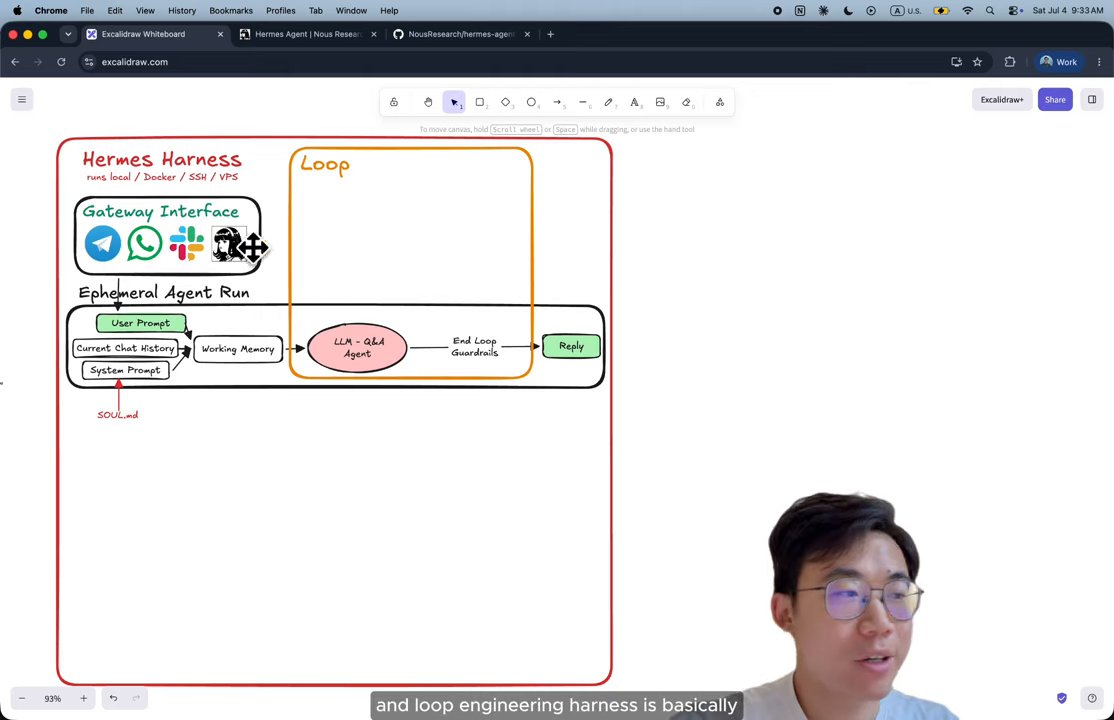
Task: Select the freehand Draw pencil tool
Action: click(609, 102)
